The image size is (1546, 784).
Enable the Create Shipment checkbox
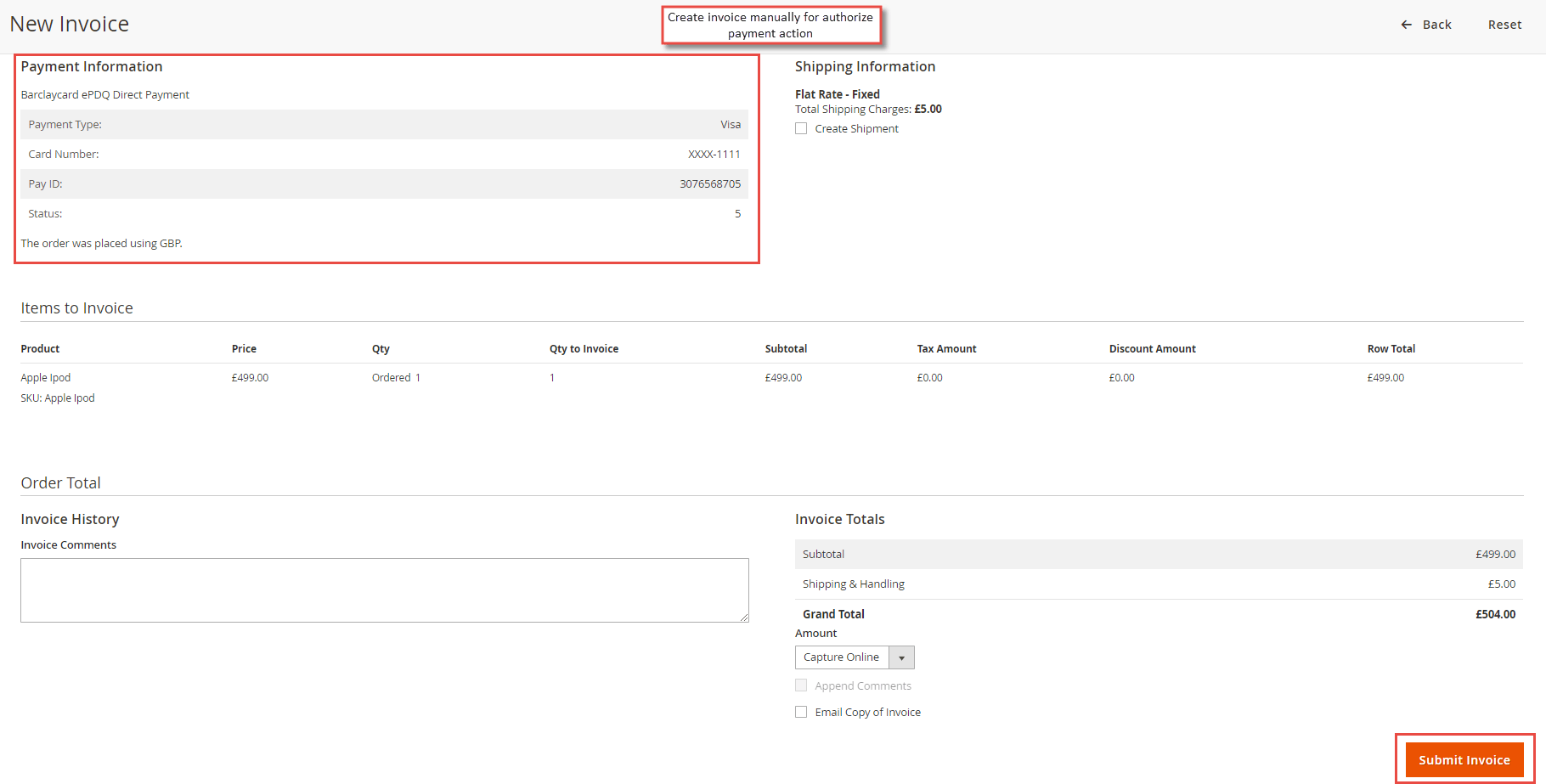click(x=801, y=127)
